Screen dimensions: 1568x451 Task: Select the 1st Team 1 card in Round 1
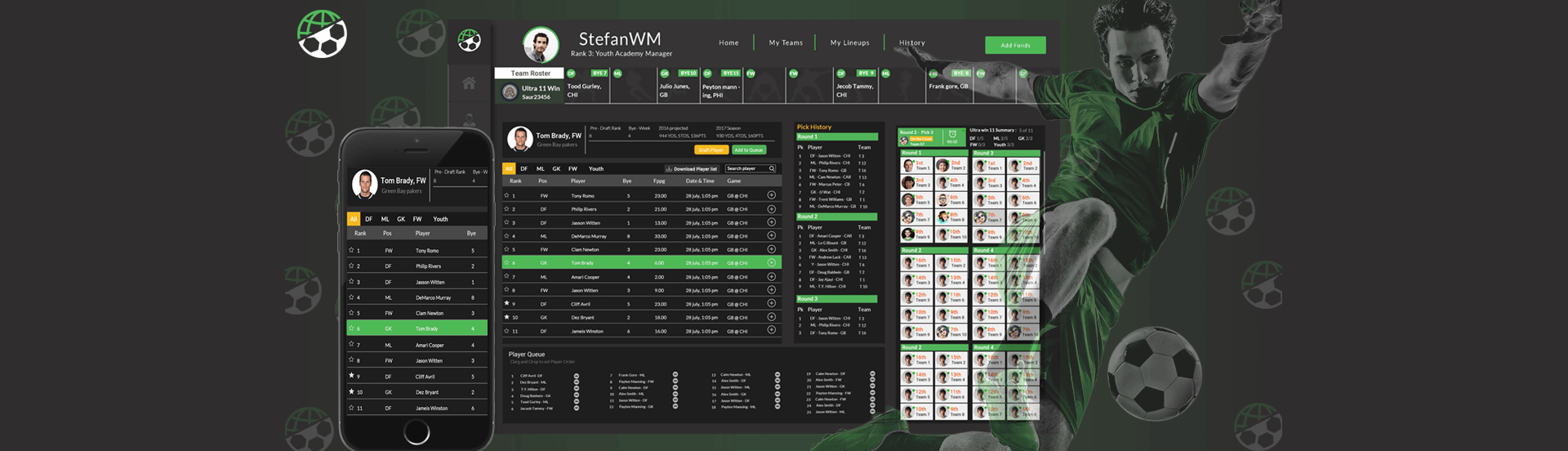pyautogui.click(x=916, y=165)
